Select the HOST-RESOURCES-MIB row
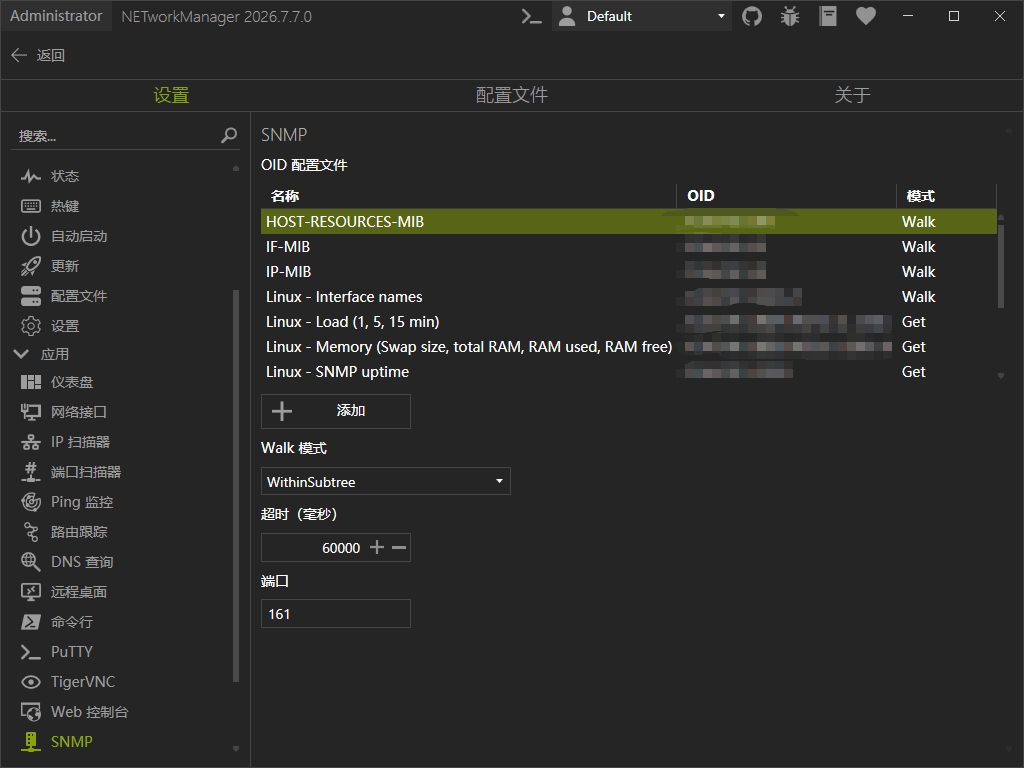1024x768 pixels. pyautogui.click(x=628, y=221)
